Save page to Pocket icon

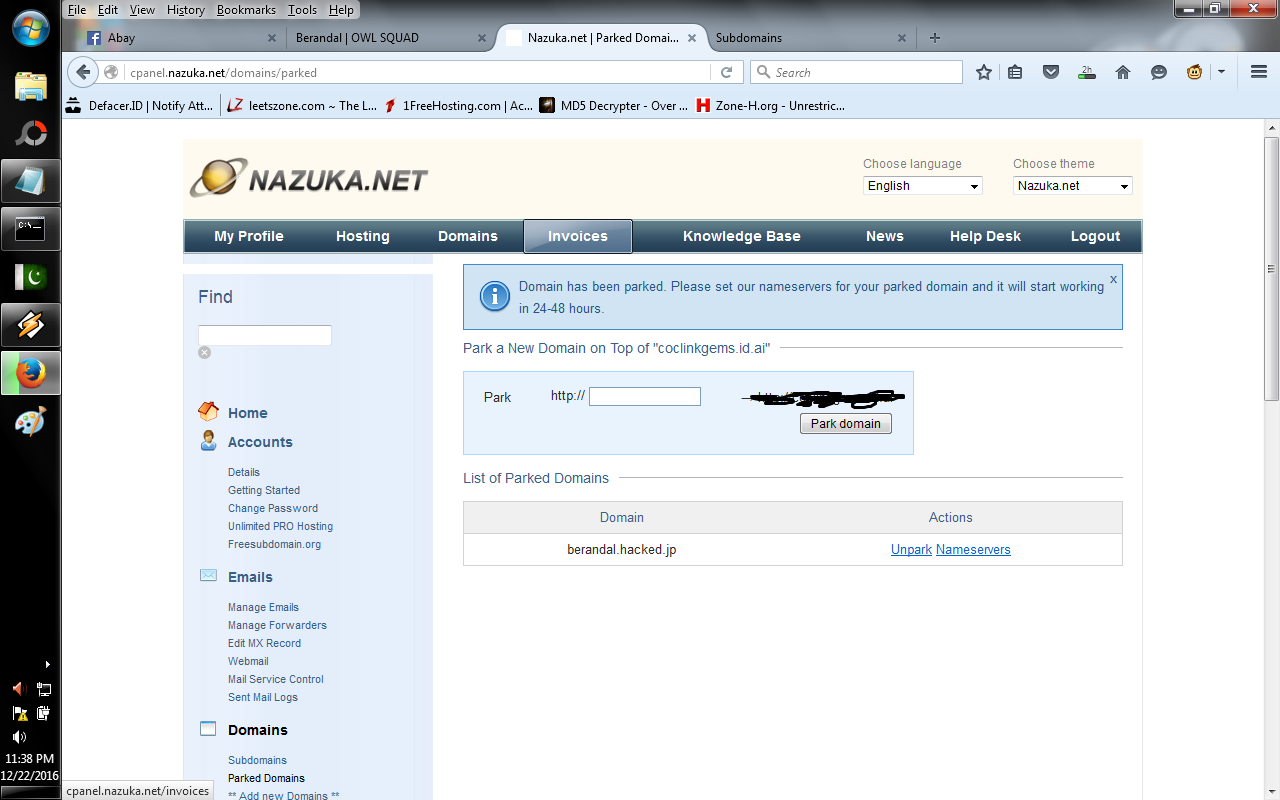tap(1051, 72)
